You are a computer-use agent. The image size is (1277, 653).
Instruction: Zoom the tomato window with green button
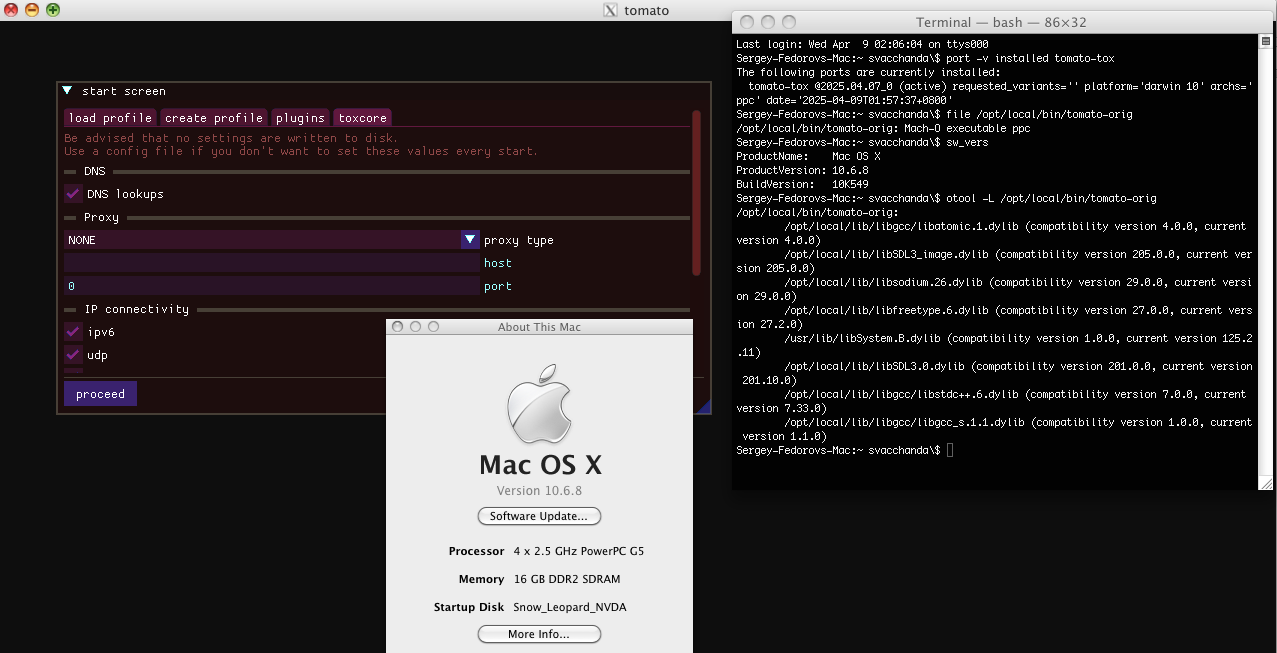[52, 10]
